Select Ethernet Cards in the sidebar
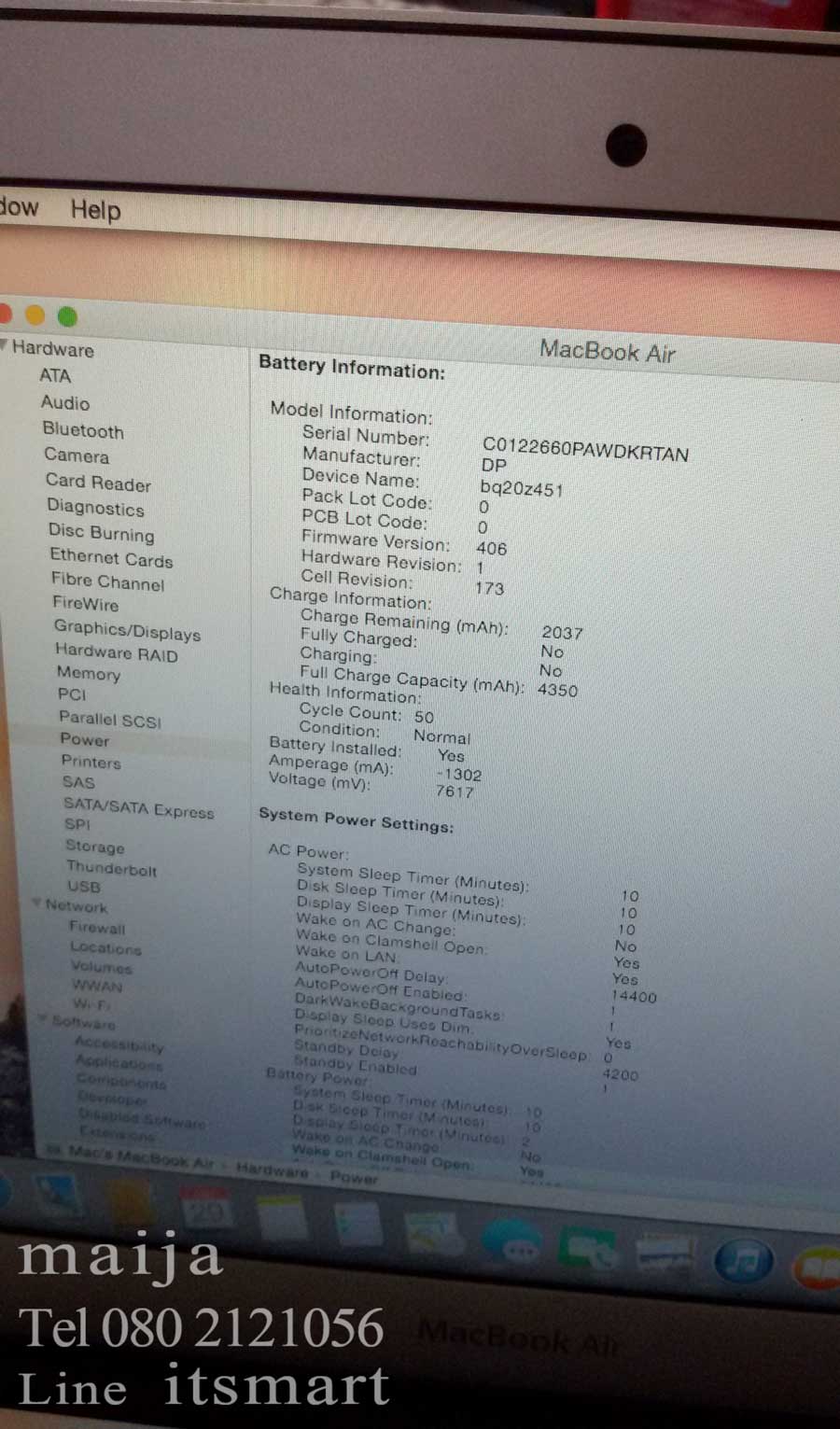This screenshot has width=840, height=1429. (111, 557)
